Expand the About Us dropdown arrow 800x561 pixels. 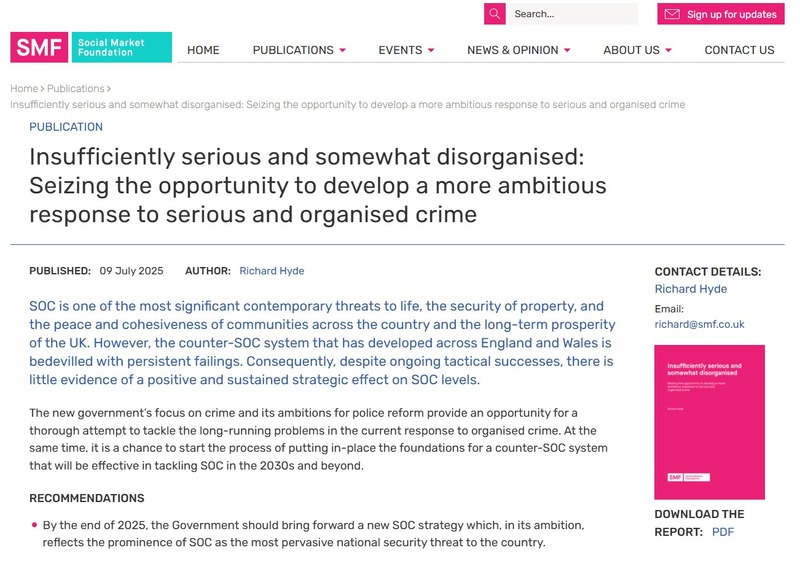(x=668, y=50)
